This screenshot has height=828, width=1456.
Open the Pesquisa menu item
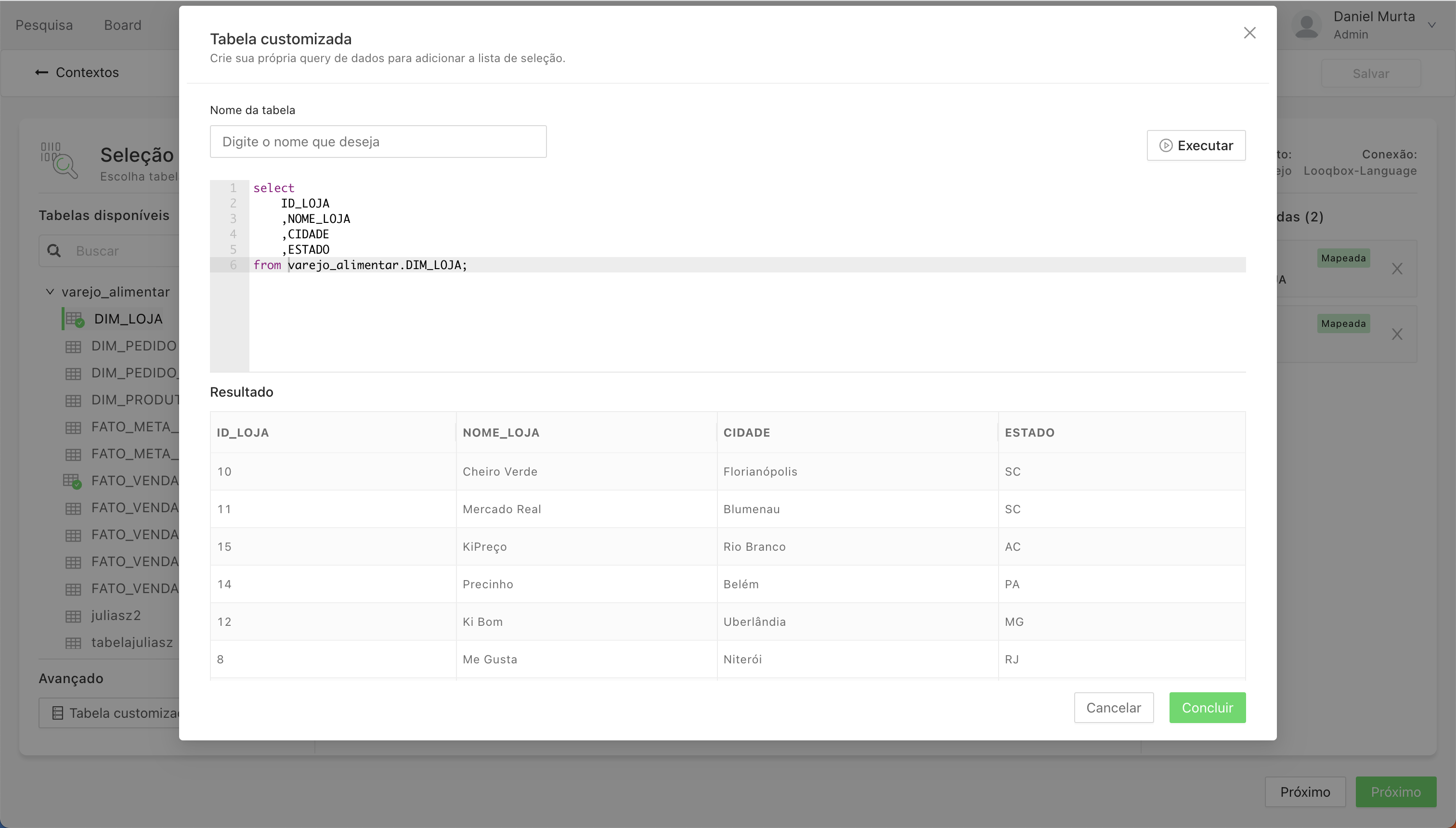(44, 25)
